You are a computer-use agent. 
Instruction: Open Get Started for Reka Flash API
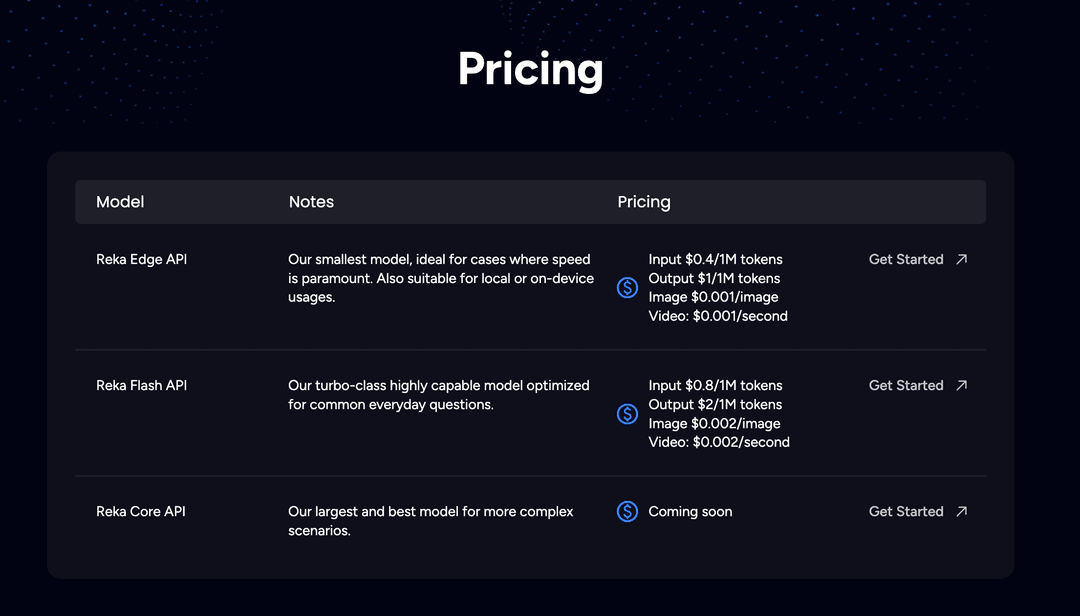pos(906,385)
